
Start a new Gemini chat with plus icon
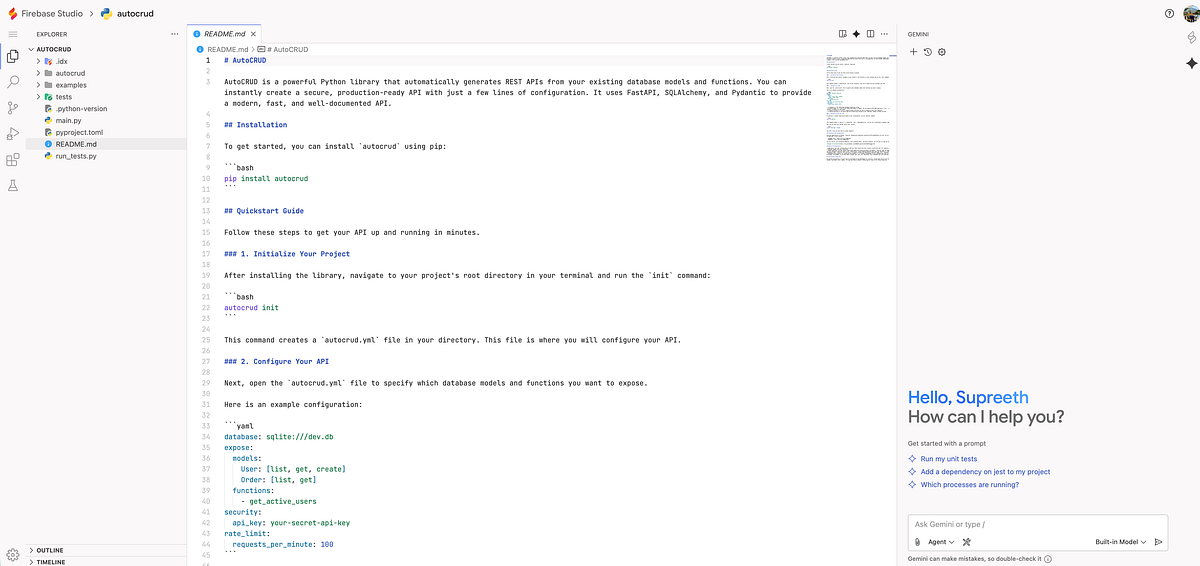(x=913, y=52)
